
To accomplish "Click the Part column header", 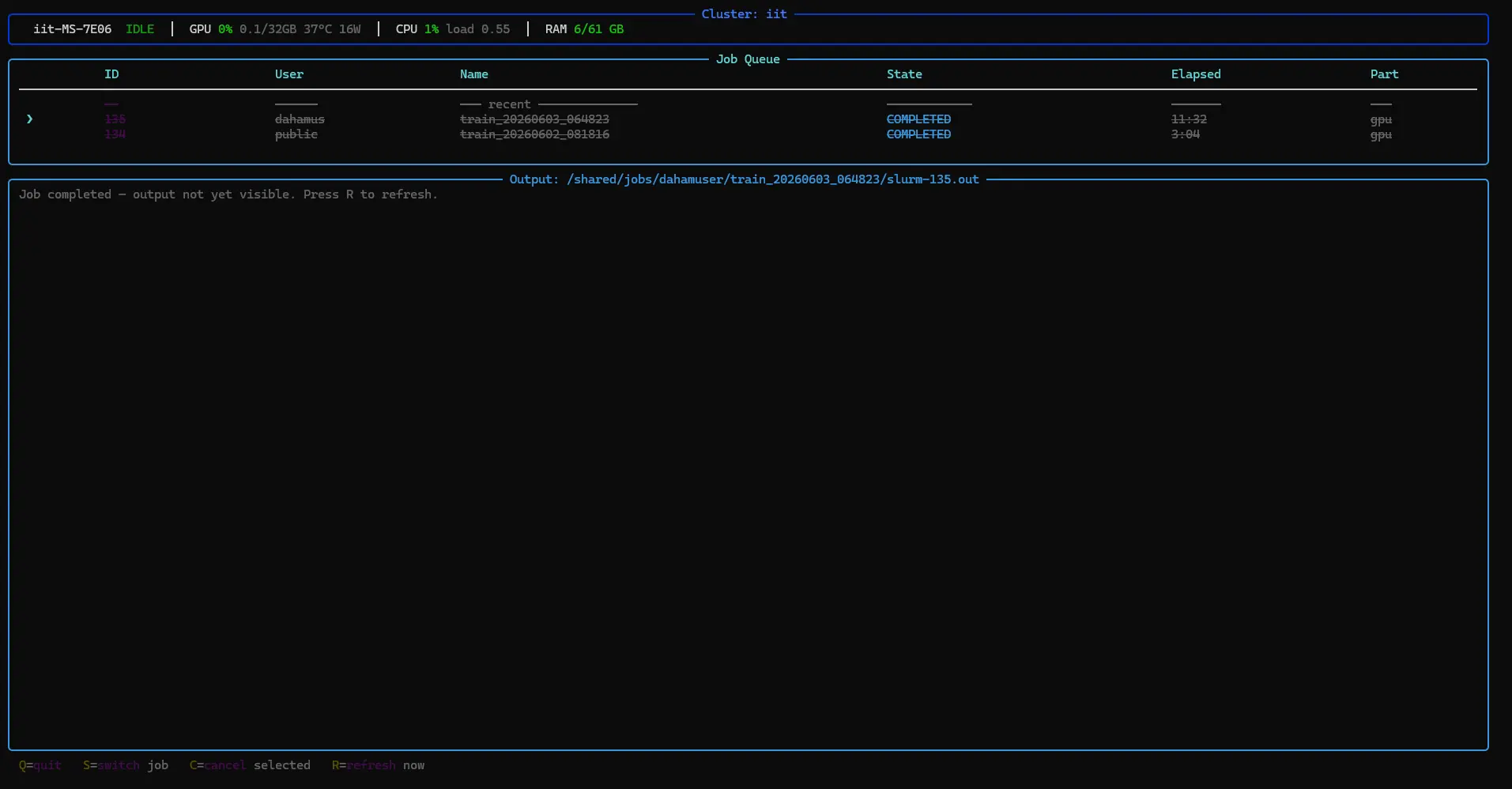I will [x=1384, y=74].
